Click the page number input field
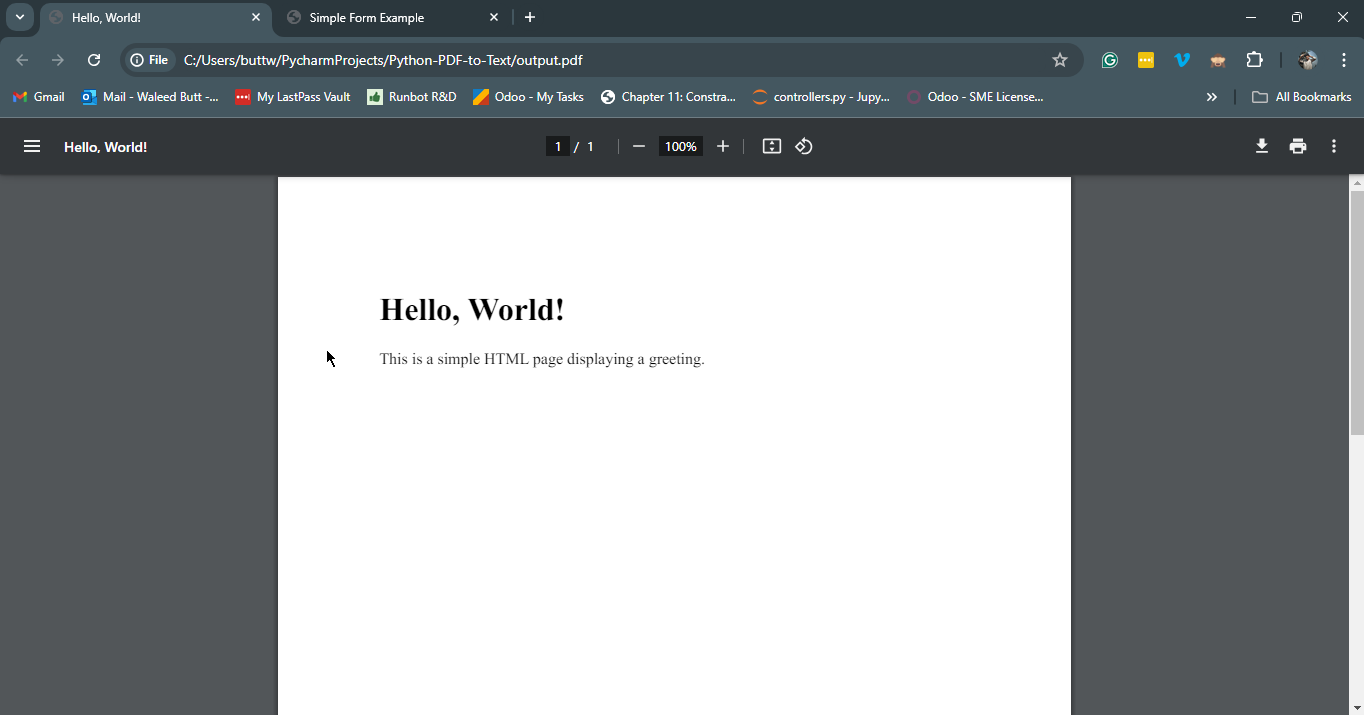This screenshot has height=715, width=1364. 559,147
